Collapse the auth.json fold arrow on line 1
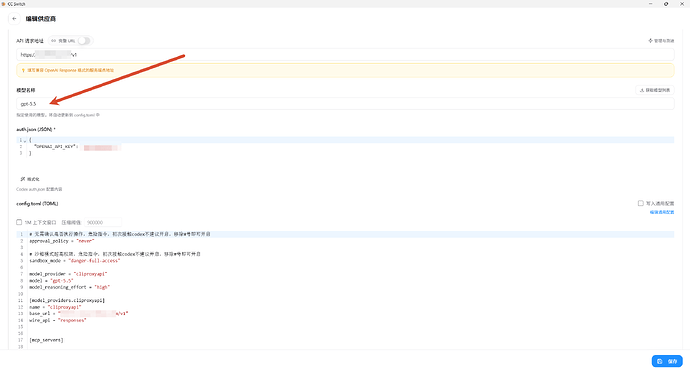Screen dimensions: 690x368 coord(25,140)
